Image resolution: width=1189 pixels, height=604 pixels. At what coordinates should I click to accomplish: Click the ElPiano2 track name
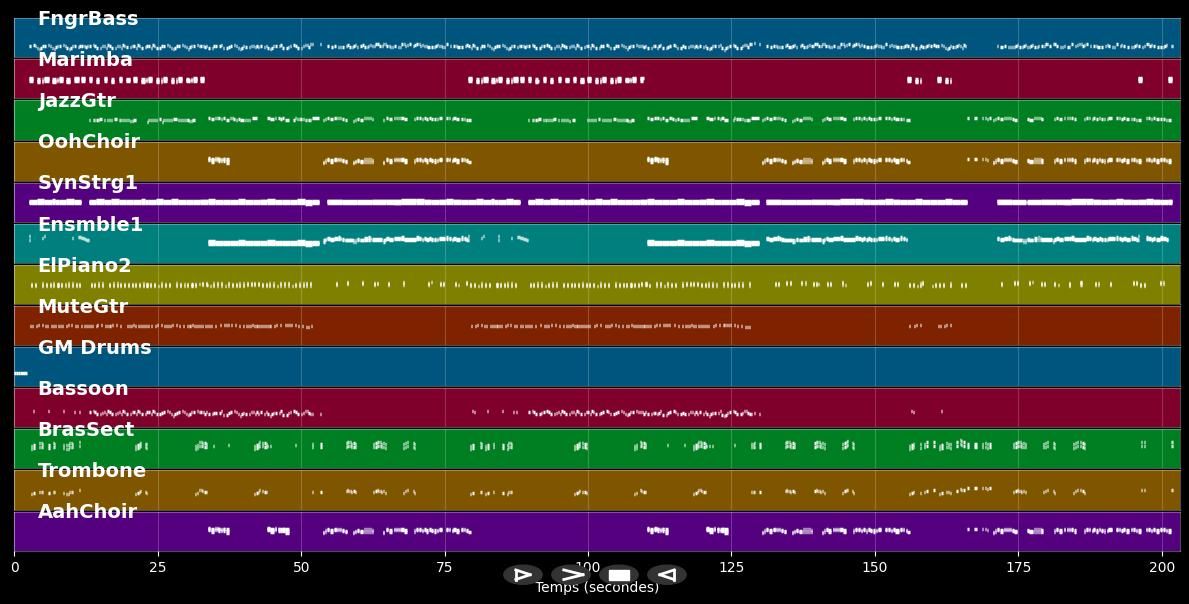85,266
